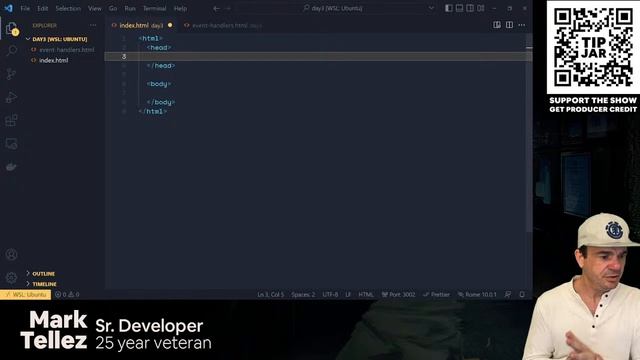Click the VS Code logo in the title bar
This screenshot has width=640, height=360.
(x=8, y=8)
